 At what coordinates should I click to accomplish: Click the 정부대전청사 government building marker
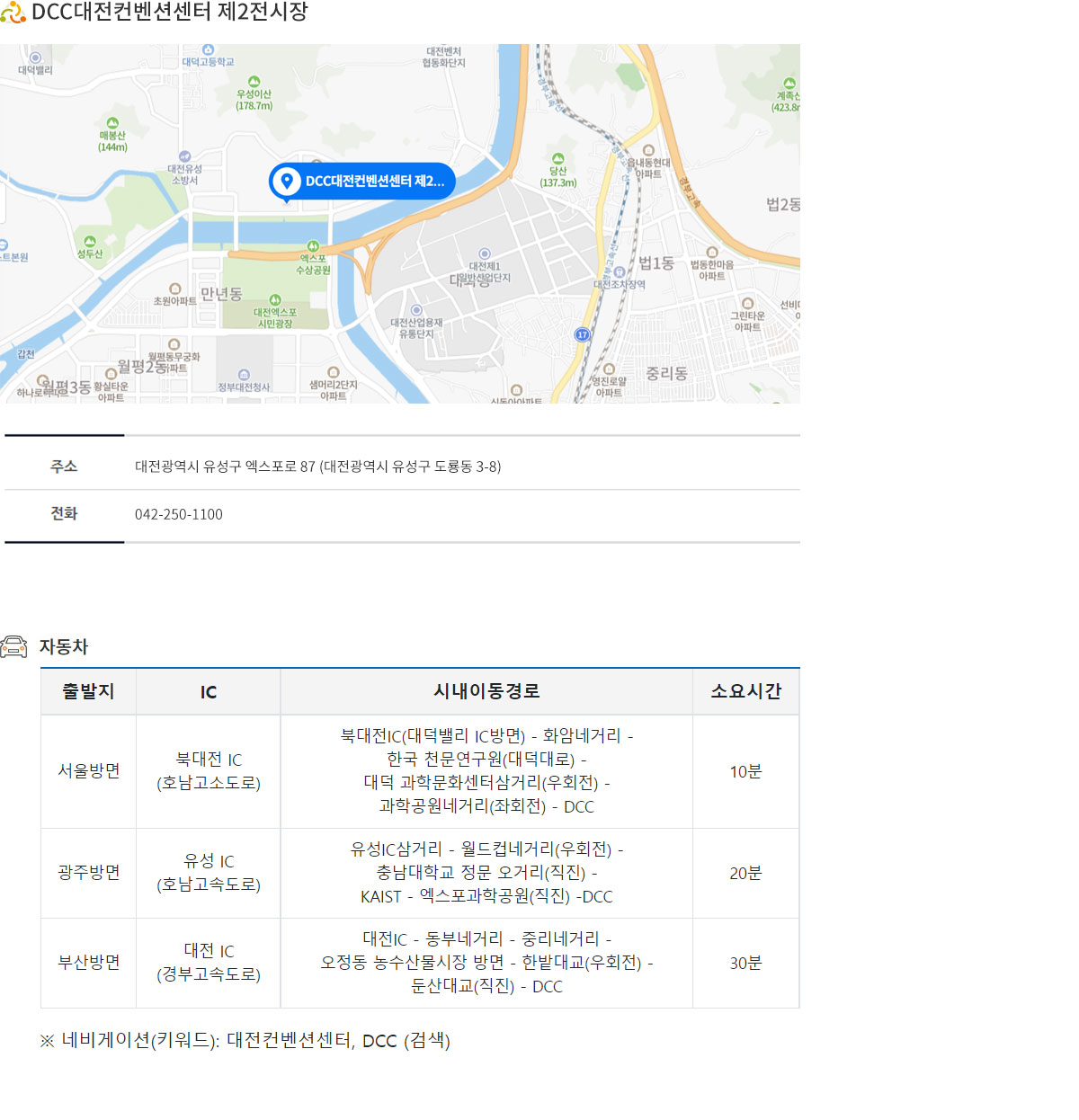point(244,375)
